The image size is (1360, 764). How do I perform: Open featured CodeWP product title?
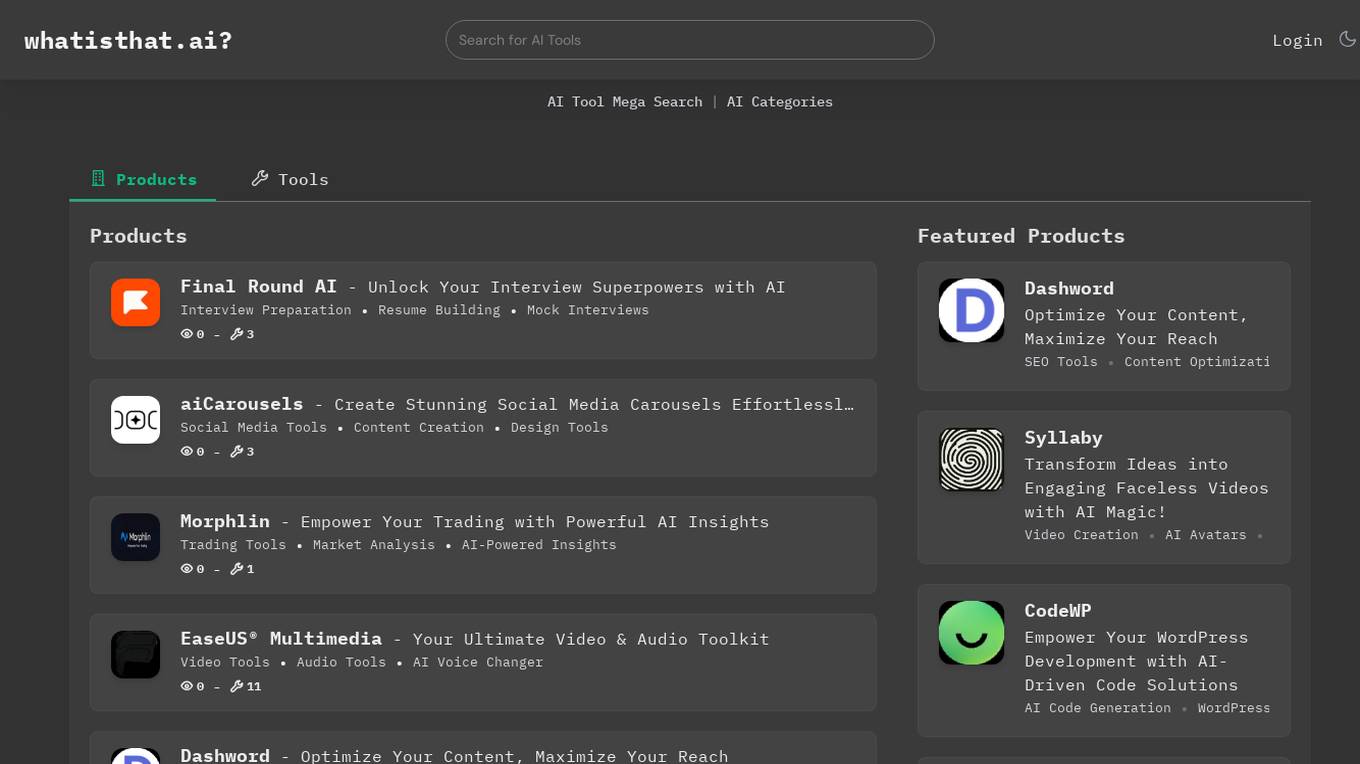[x=1058, y=611]
